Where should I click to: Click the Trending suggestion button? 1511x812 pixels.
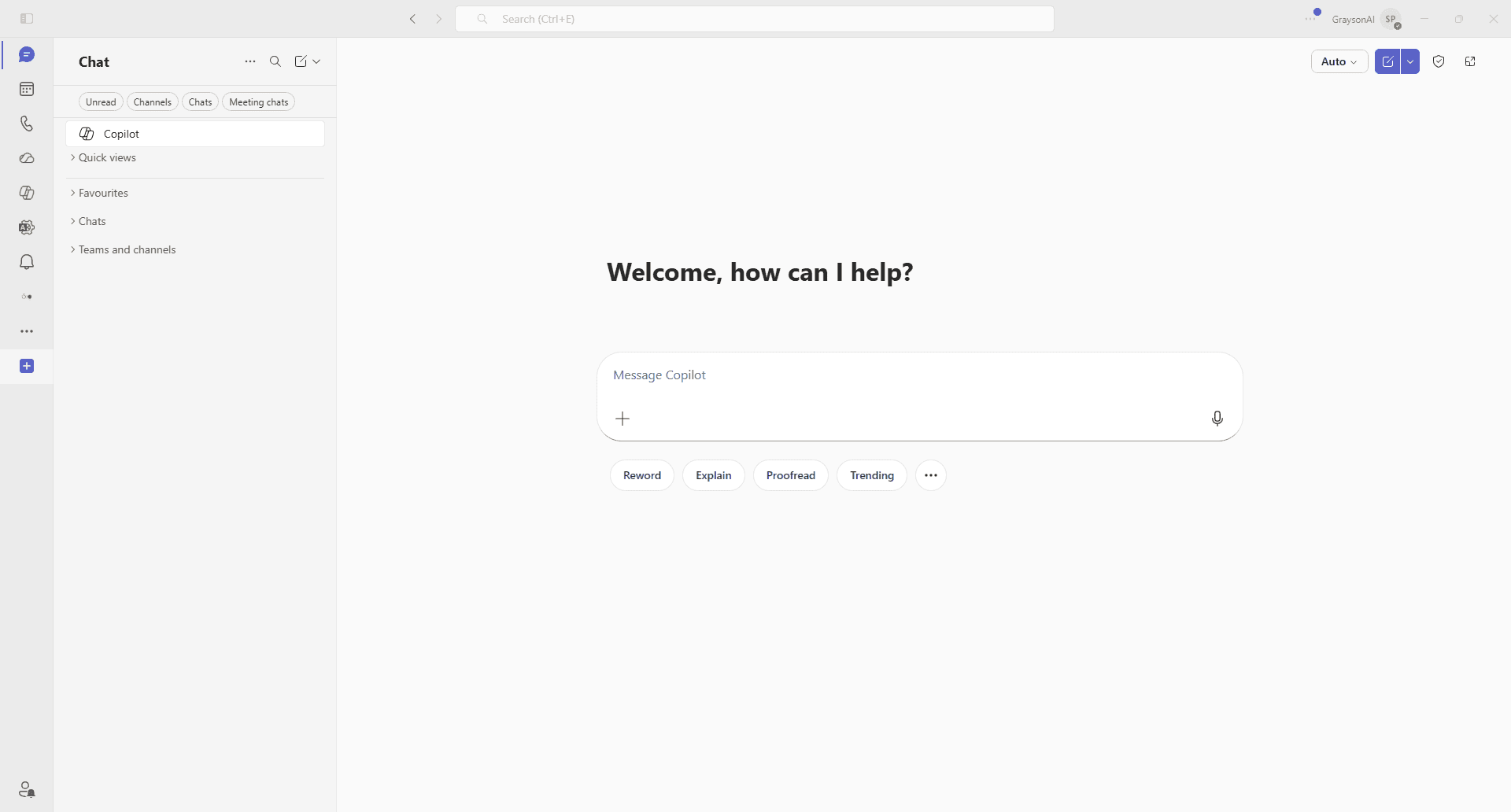[x=872, y=475]
